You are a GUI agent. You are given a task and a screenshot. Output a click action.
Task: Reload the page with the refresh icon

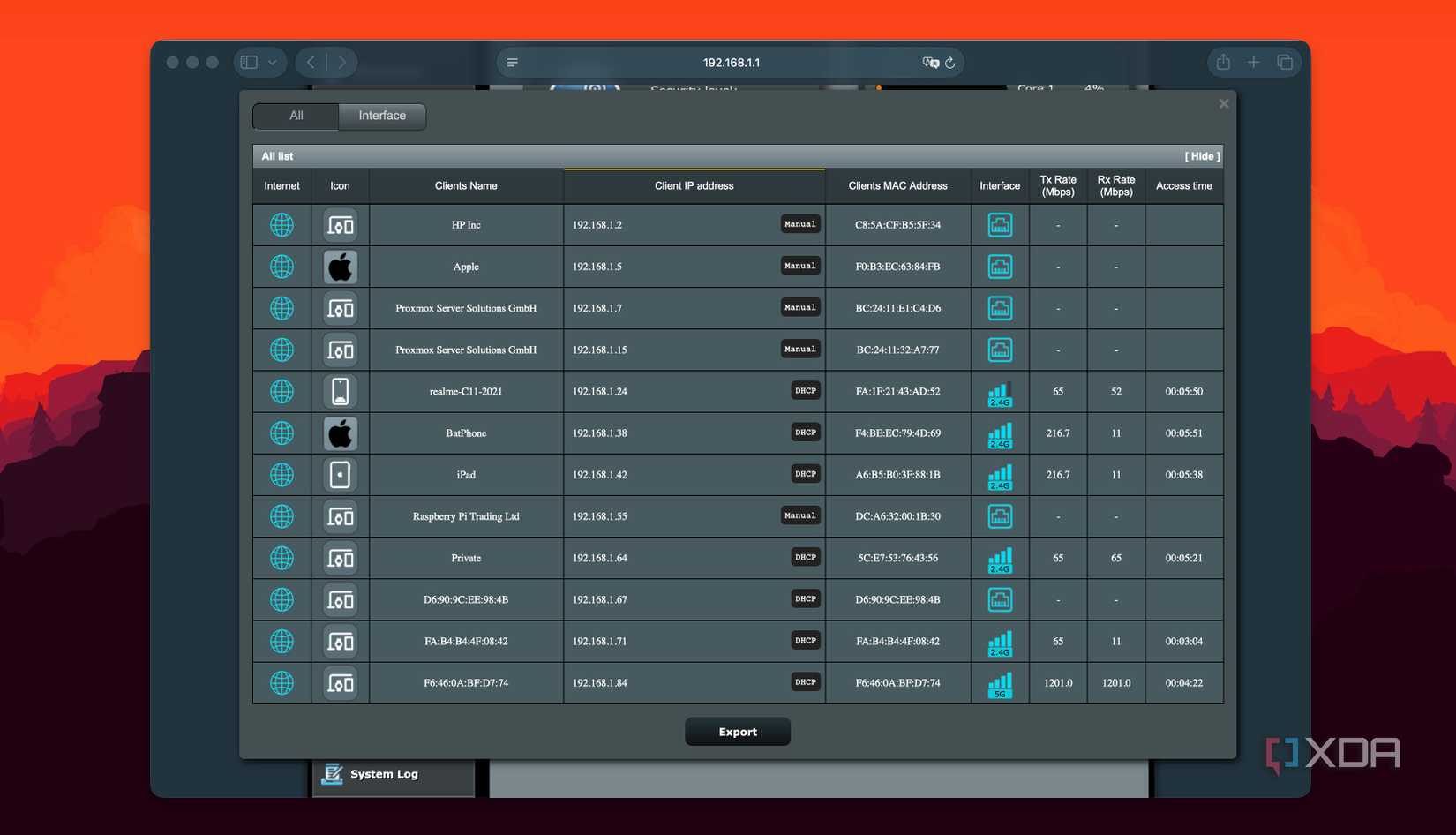[950, 63]
